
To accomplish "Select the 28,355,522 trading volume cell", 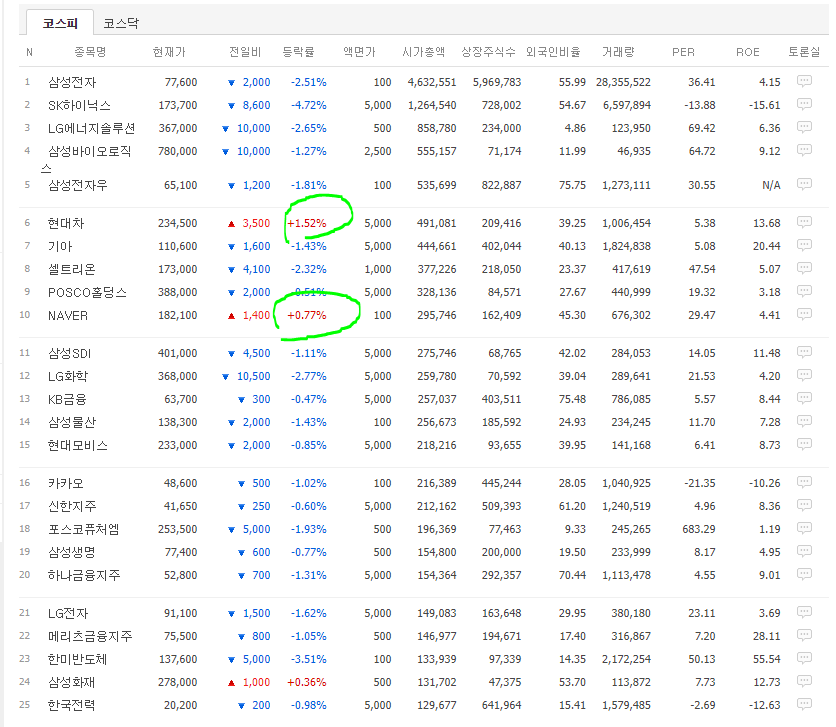I will 623,82.
